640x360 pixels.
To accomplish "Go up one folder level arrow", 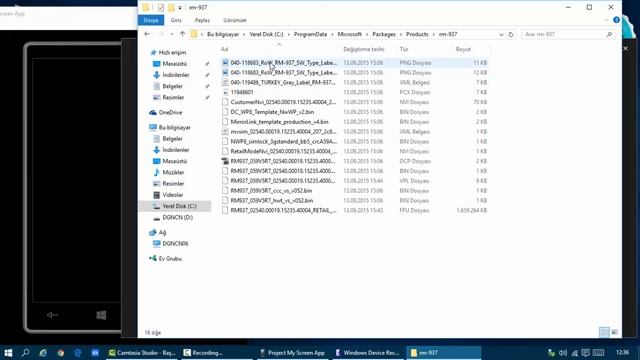I will click(x=182, y=34).
